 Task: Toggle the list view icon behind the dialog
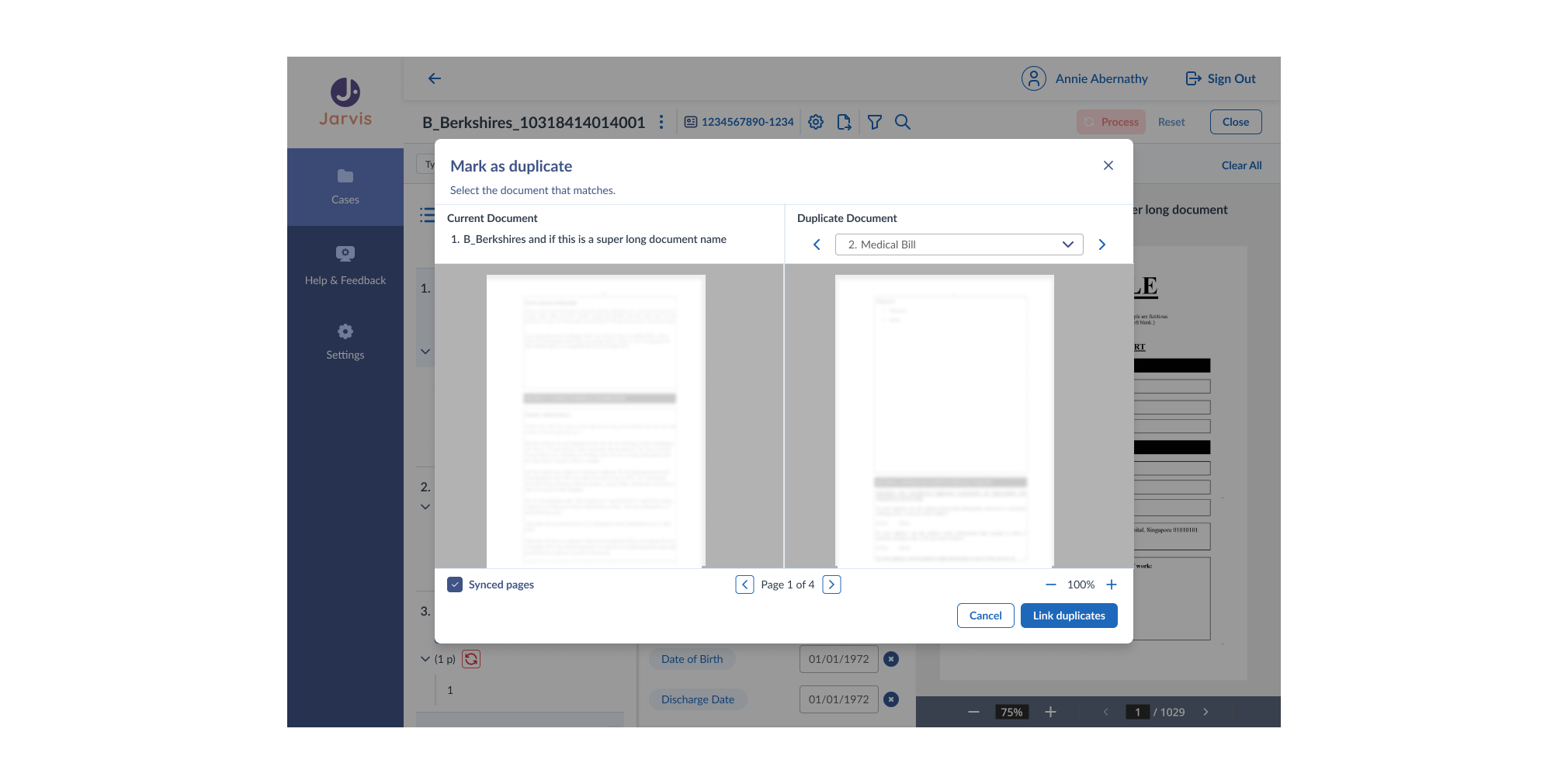427,215
